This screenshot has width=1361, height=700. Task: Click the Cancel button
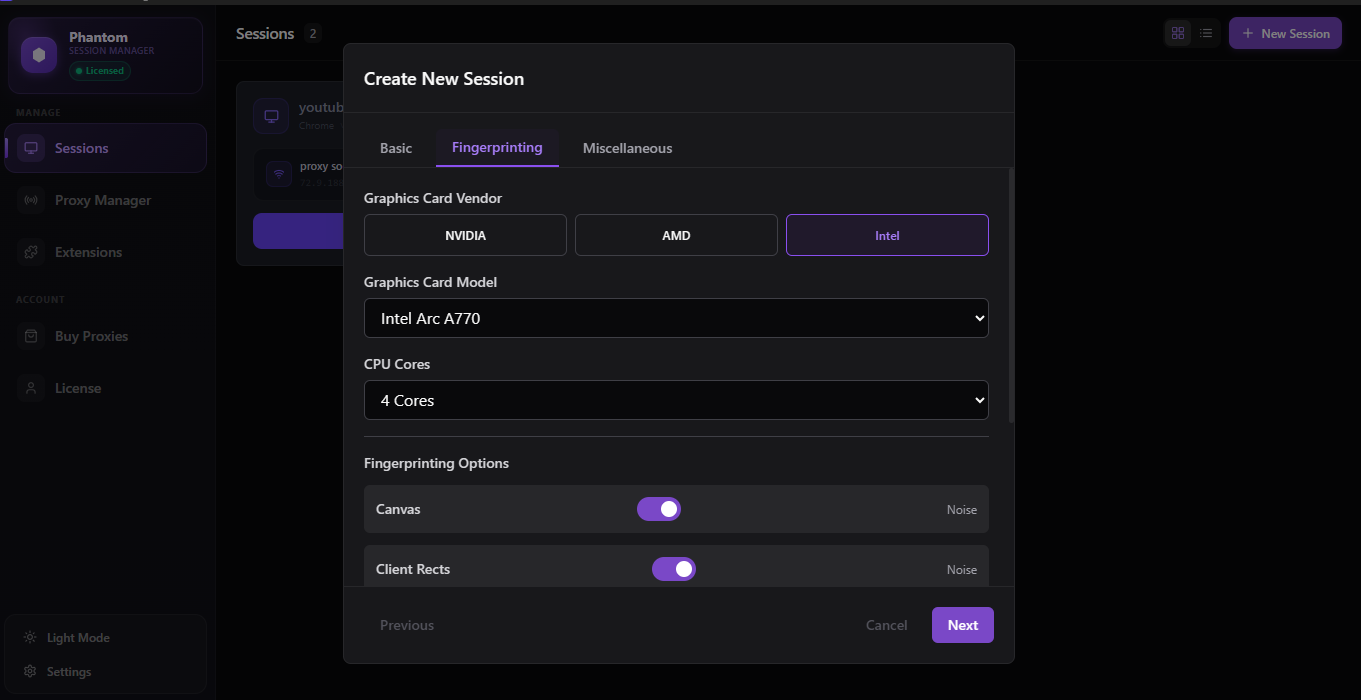[886, 625]
